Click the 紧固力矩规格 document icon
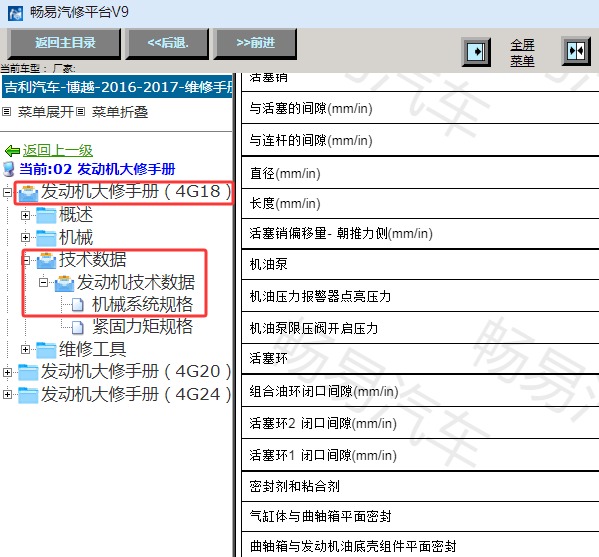 78,327
